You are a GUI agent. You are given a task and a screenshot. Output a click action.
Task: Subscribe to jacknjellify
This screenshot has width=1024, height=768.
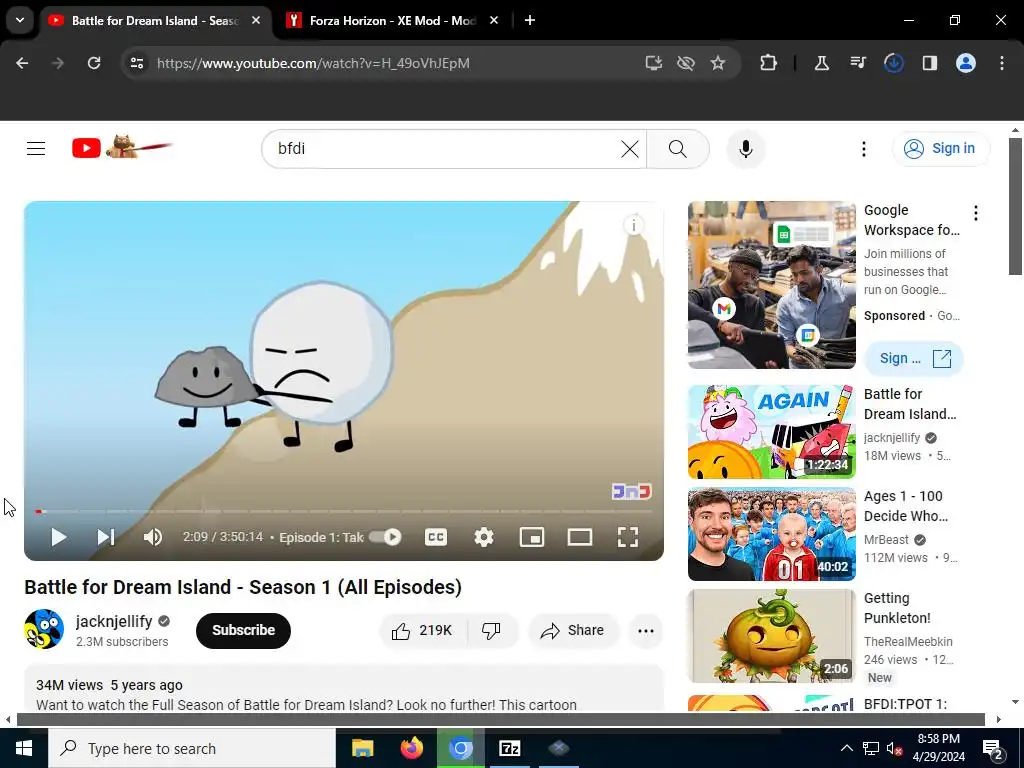[x=243, y=630]
